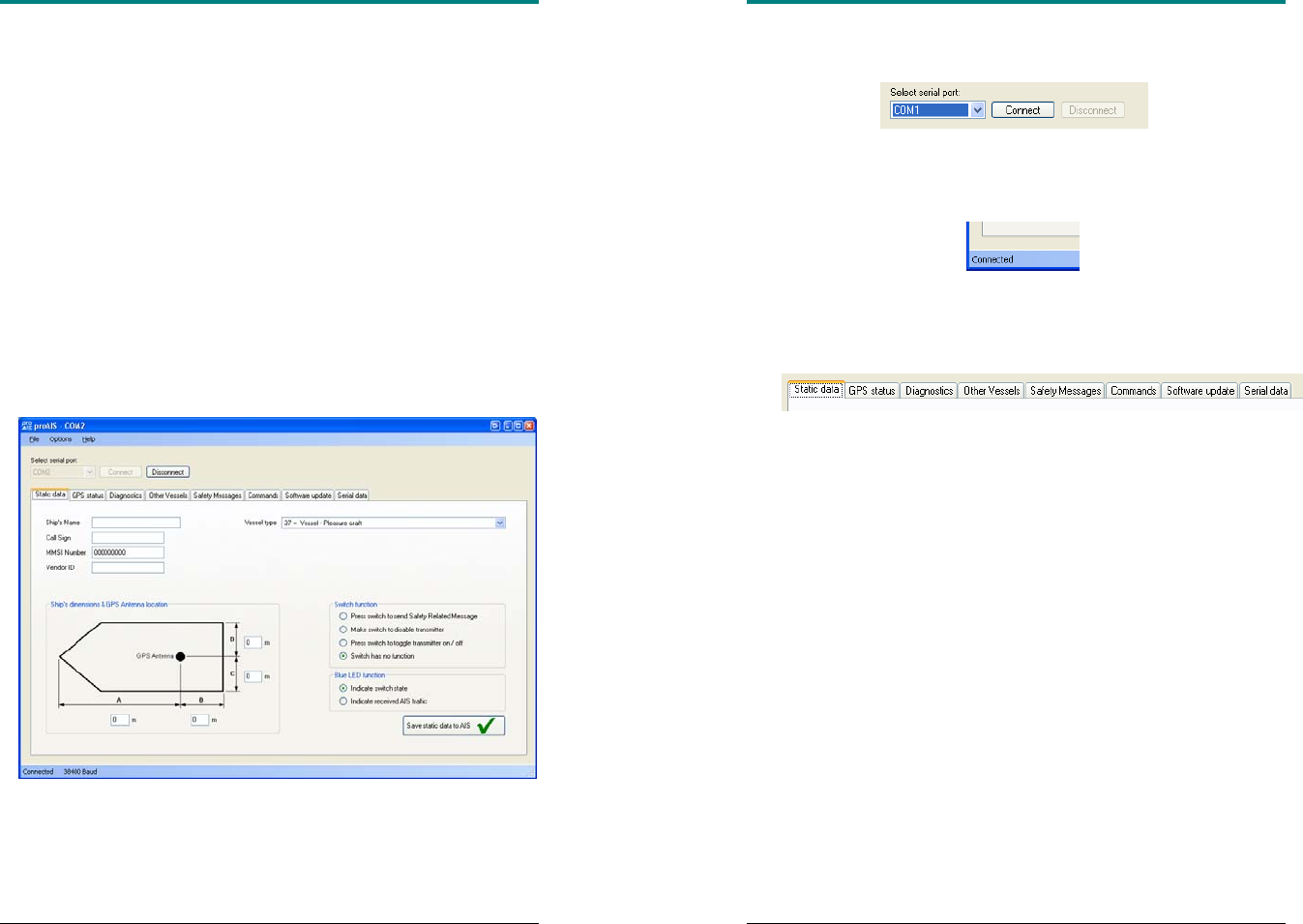Viewport: 1303px width, 924px height.
Task: Select Safety Messages in the enlarged tab strip
Action: (x=1065, y=391)
